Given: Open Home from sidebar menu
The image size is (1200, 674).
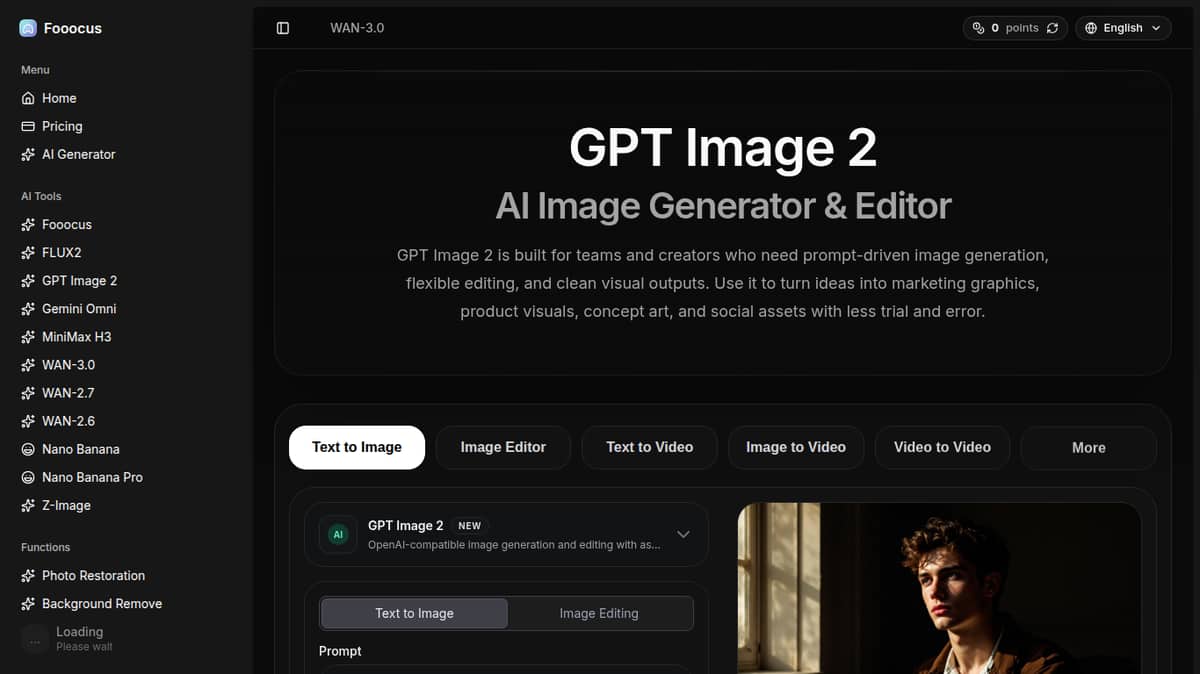Looking at the screenshot, I should 59,98.
